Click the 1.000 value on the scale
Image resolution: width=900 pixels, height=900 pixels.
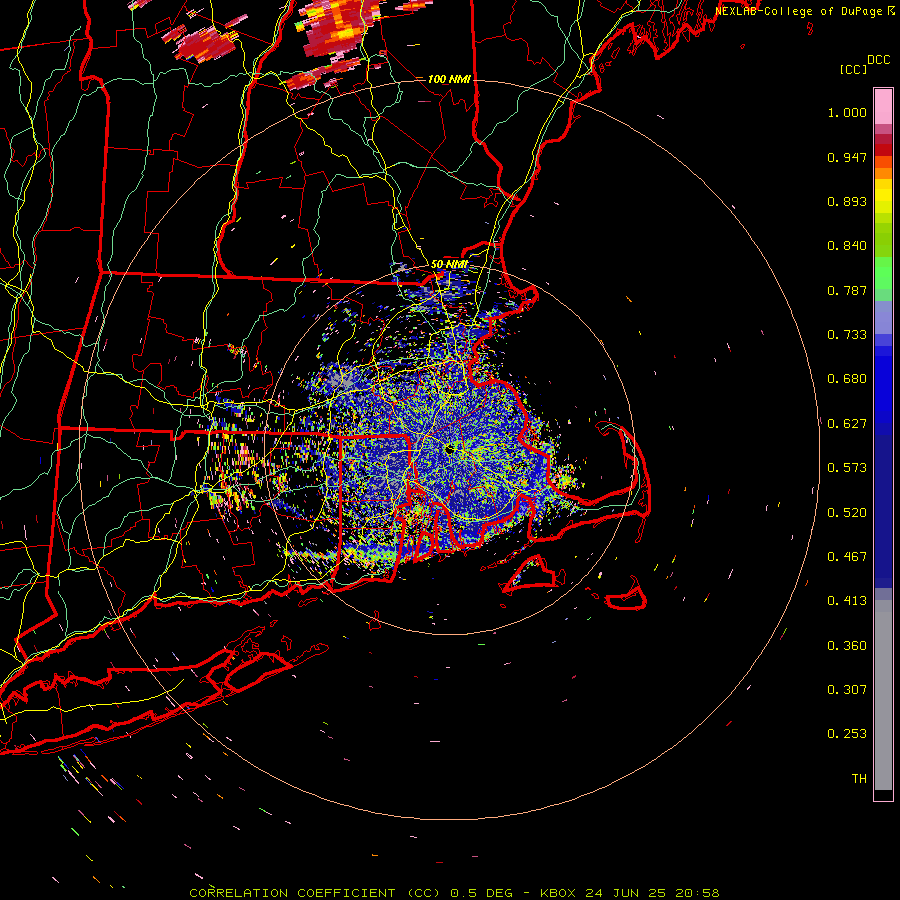(847, 113)
